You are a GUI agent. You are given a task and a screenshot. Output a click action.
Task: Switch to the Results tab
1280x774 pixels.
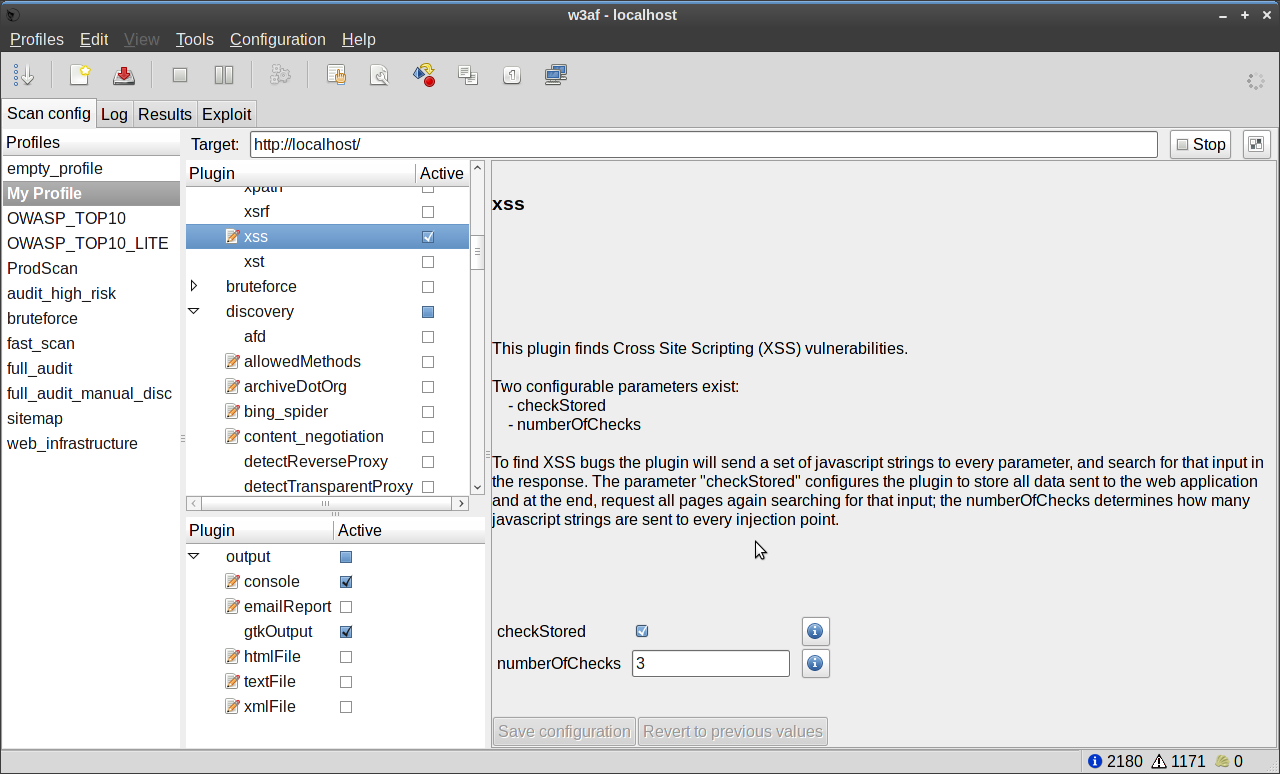tap(165, 114)
